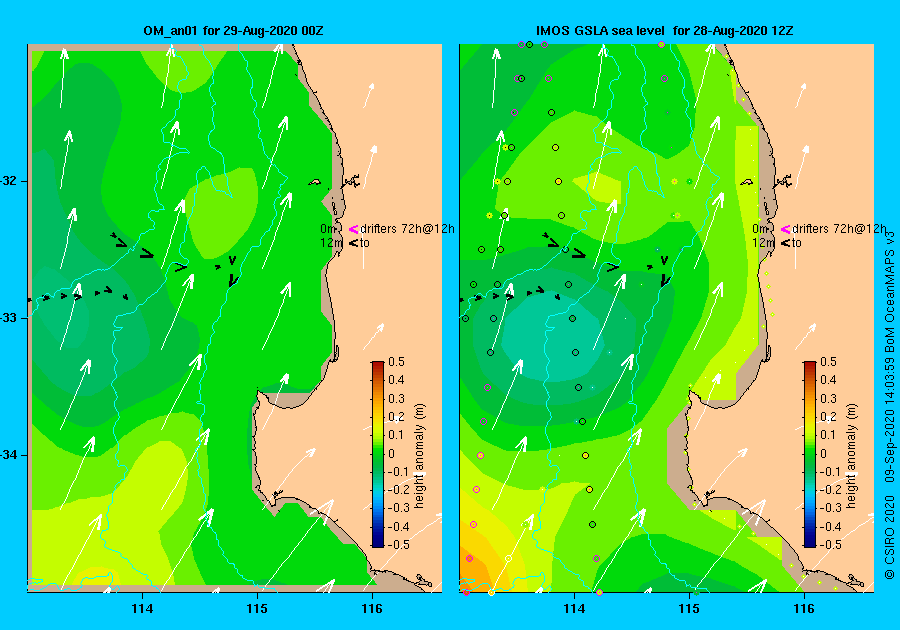Select the magenta drifter arrow in IMOS GSLA legend

coord(785,230)
